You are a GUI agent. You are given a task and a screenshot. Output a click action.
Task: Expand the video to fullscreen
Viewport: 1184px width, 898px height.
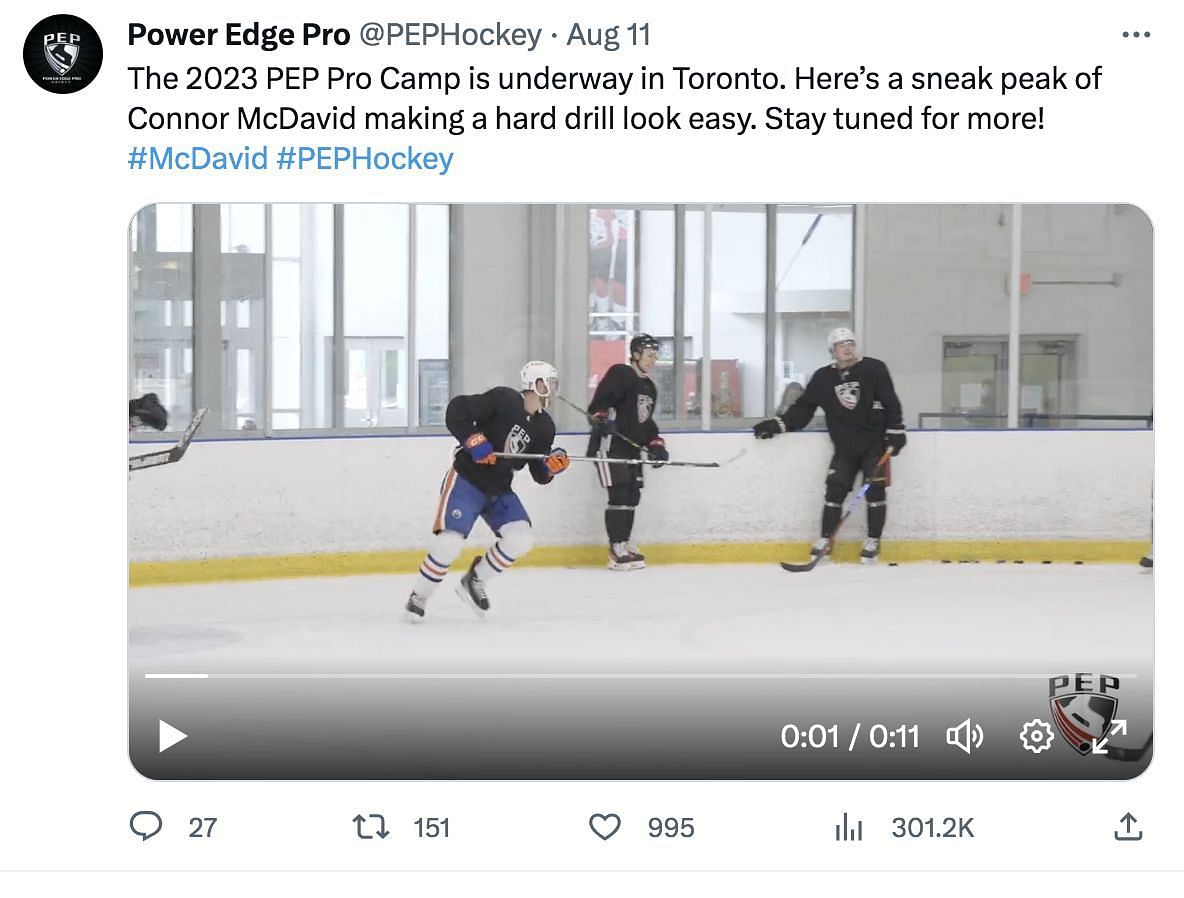click(1109, 737)
